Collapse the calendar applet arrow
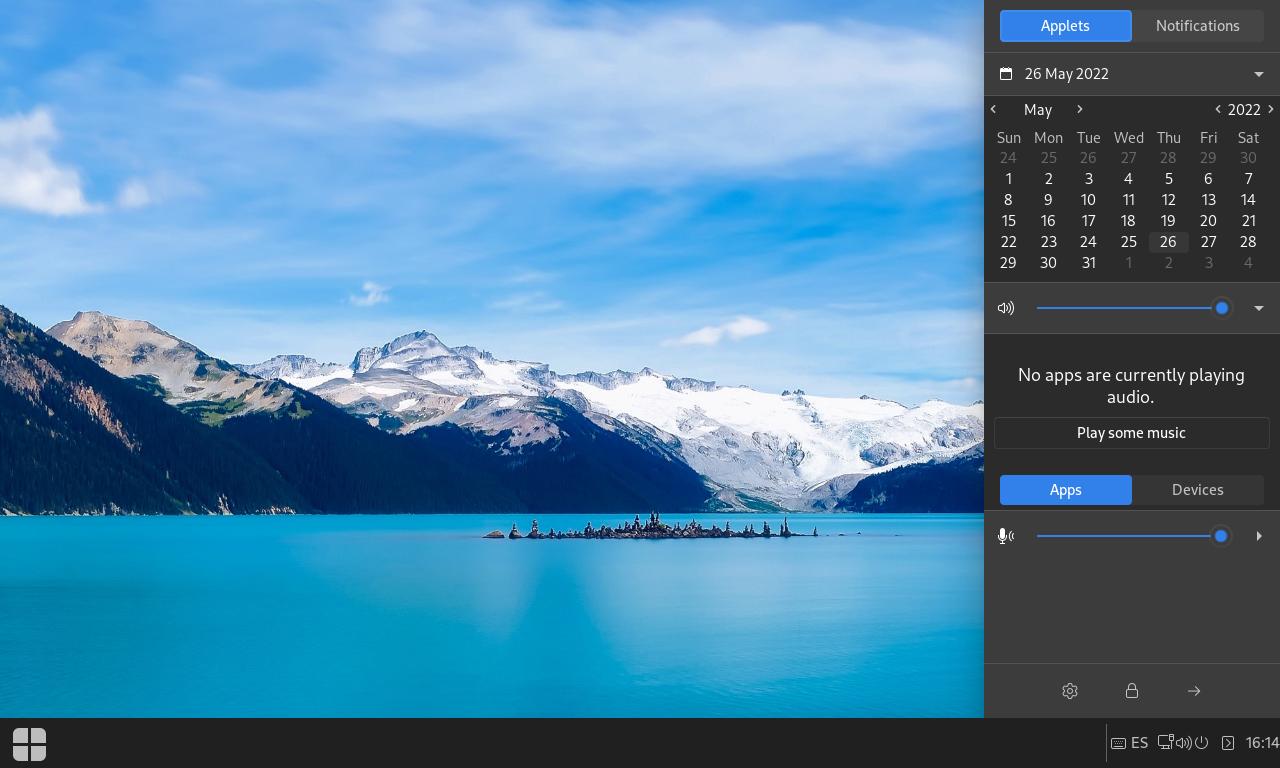The image size is (1280, 768). (x=1259, y=74)
